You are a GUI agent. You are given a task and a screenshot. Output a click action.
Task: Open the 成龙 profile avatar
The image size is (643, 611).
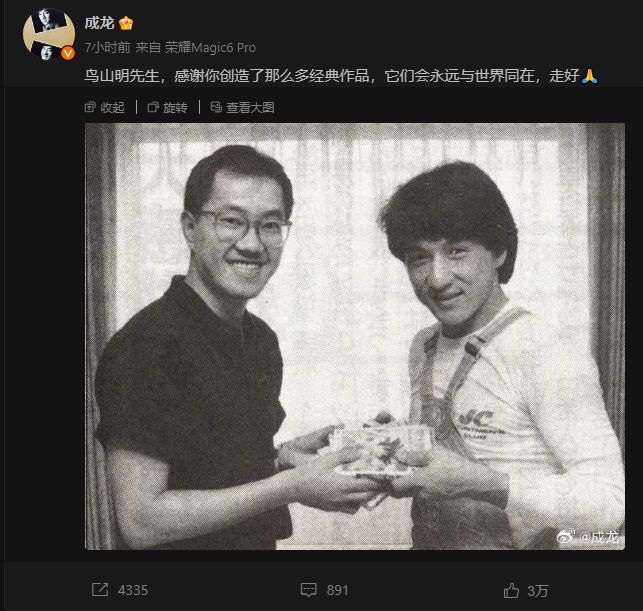pos(49,34)
